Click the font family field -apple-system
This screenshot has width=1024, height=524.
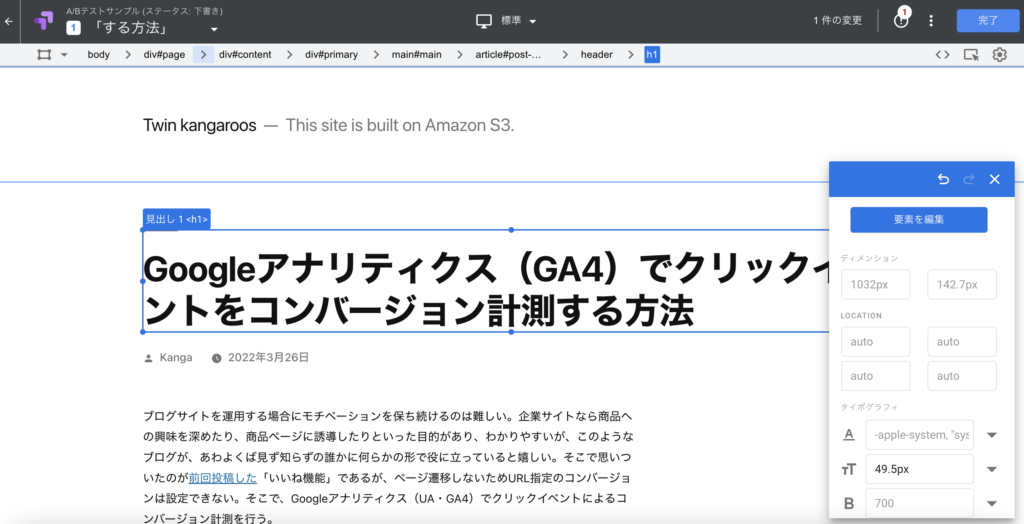click(x=920, y=434)
